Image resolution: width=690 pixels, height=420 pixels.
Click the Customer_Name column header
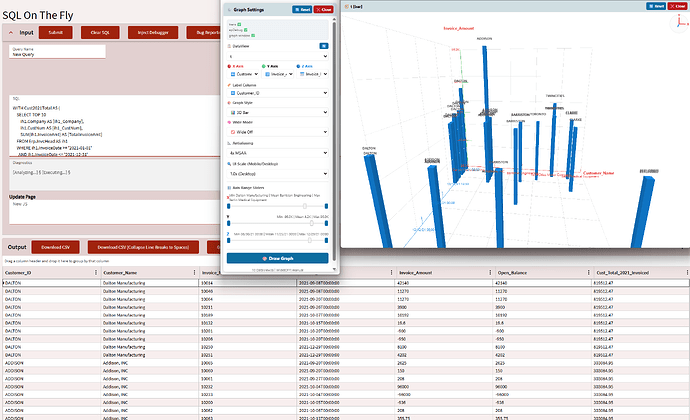[x=120, y=273]
